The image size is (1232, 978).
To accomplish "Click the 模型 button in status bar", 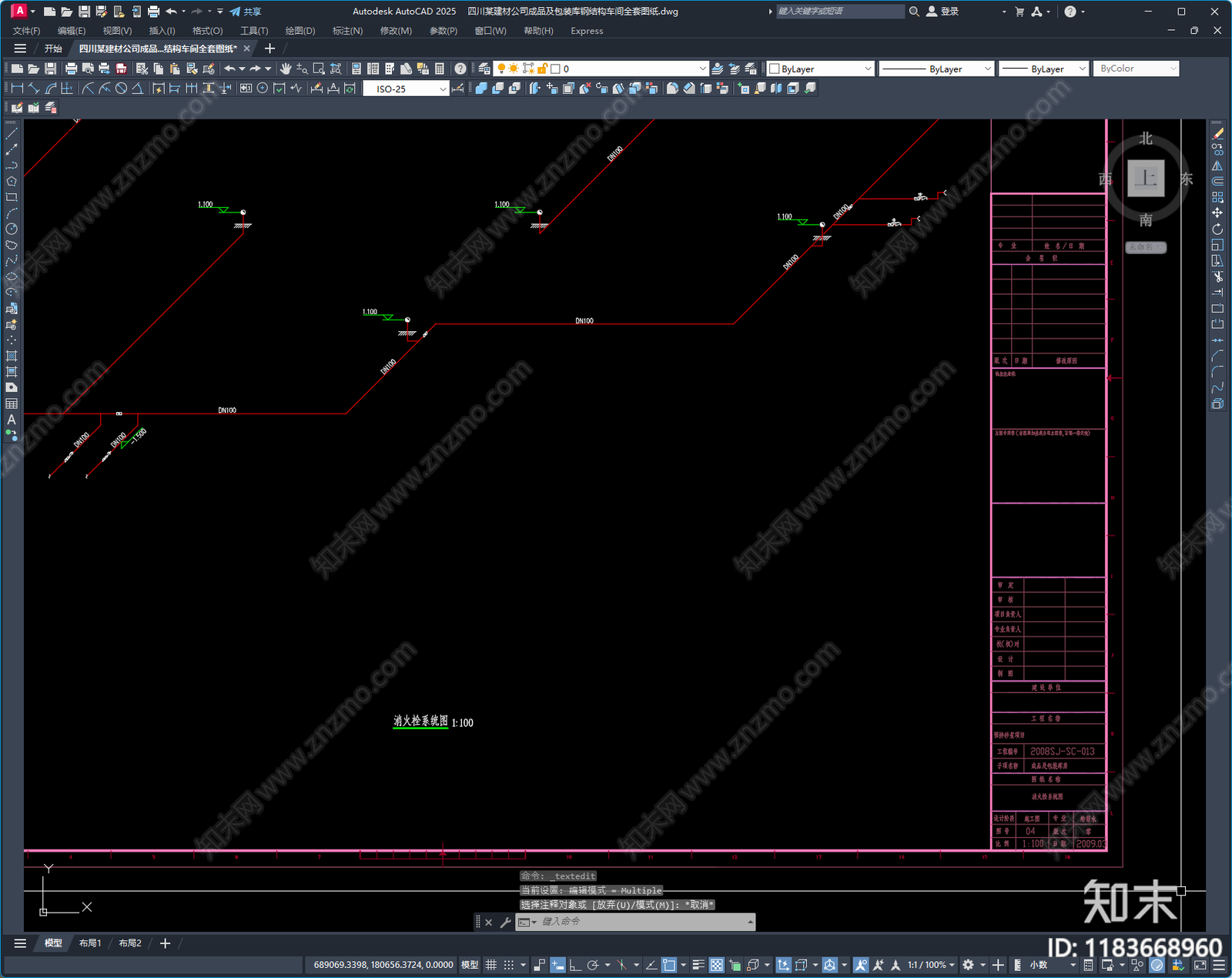I will pyautogui.click(x=470, y=965).
